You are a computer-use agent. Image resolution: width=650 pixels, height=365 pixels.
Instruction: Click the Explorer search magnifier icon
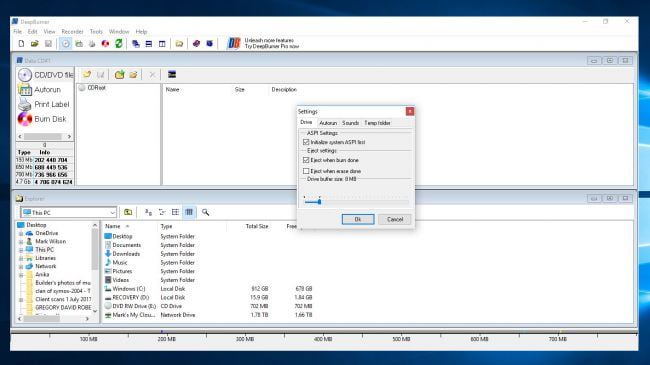tap(205, 212)
